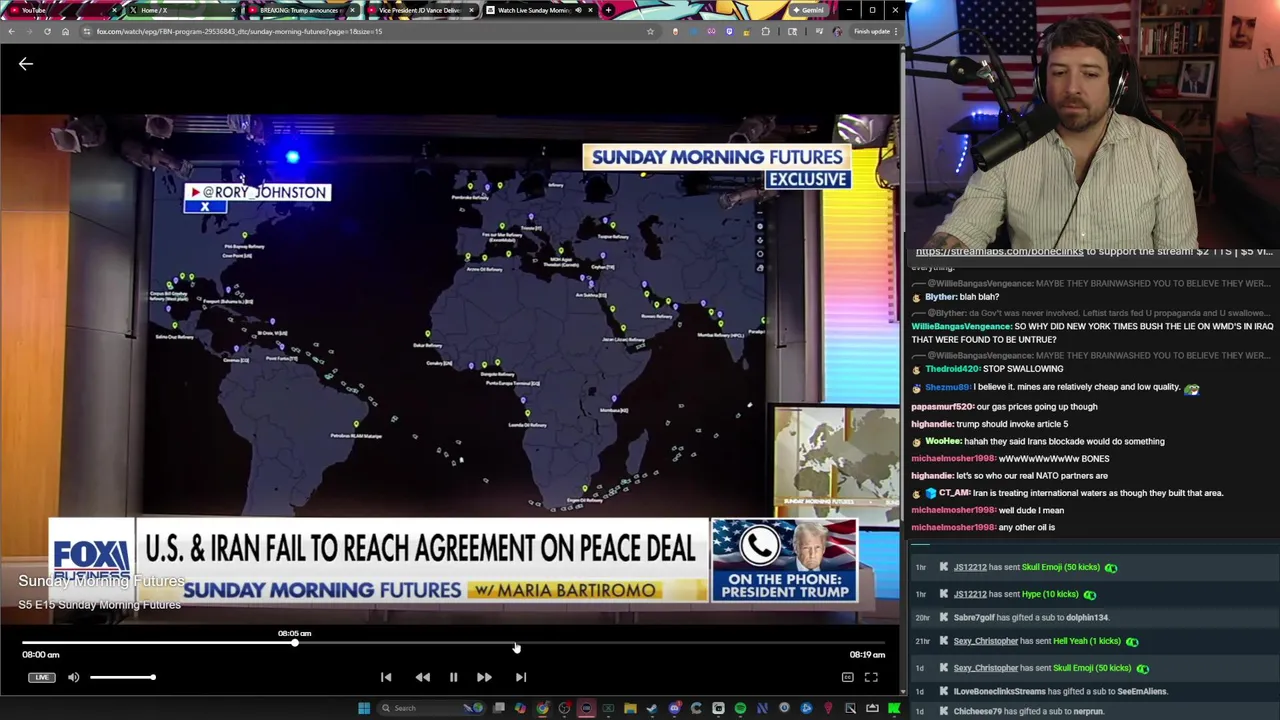Select the Watch Live Sunday Morning tab
The image size is (1280, 720).
[540, 10]
